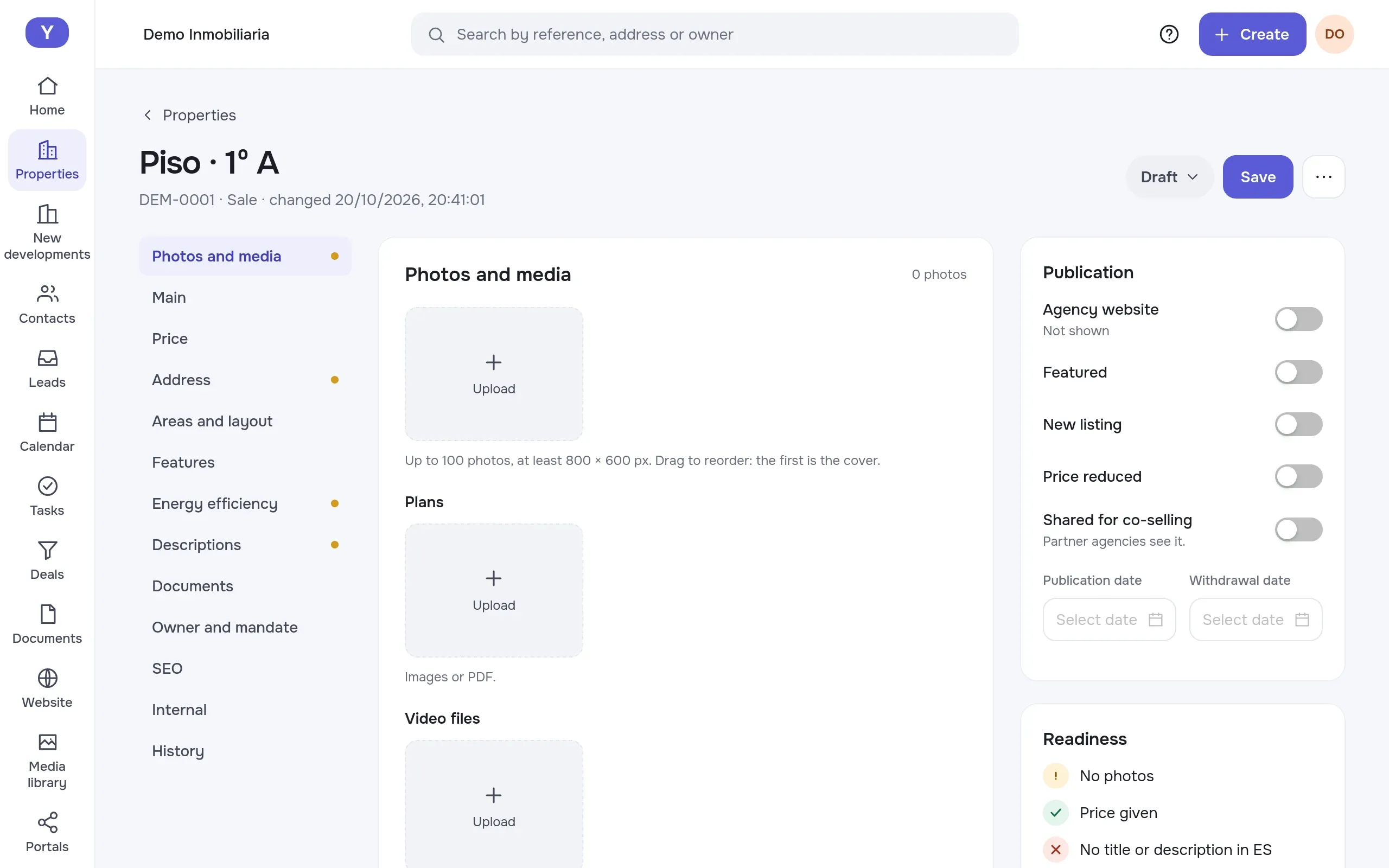Screen dimensions: 1389x868
Task: Switch to the Main section
Action: pos(245,297)
